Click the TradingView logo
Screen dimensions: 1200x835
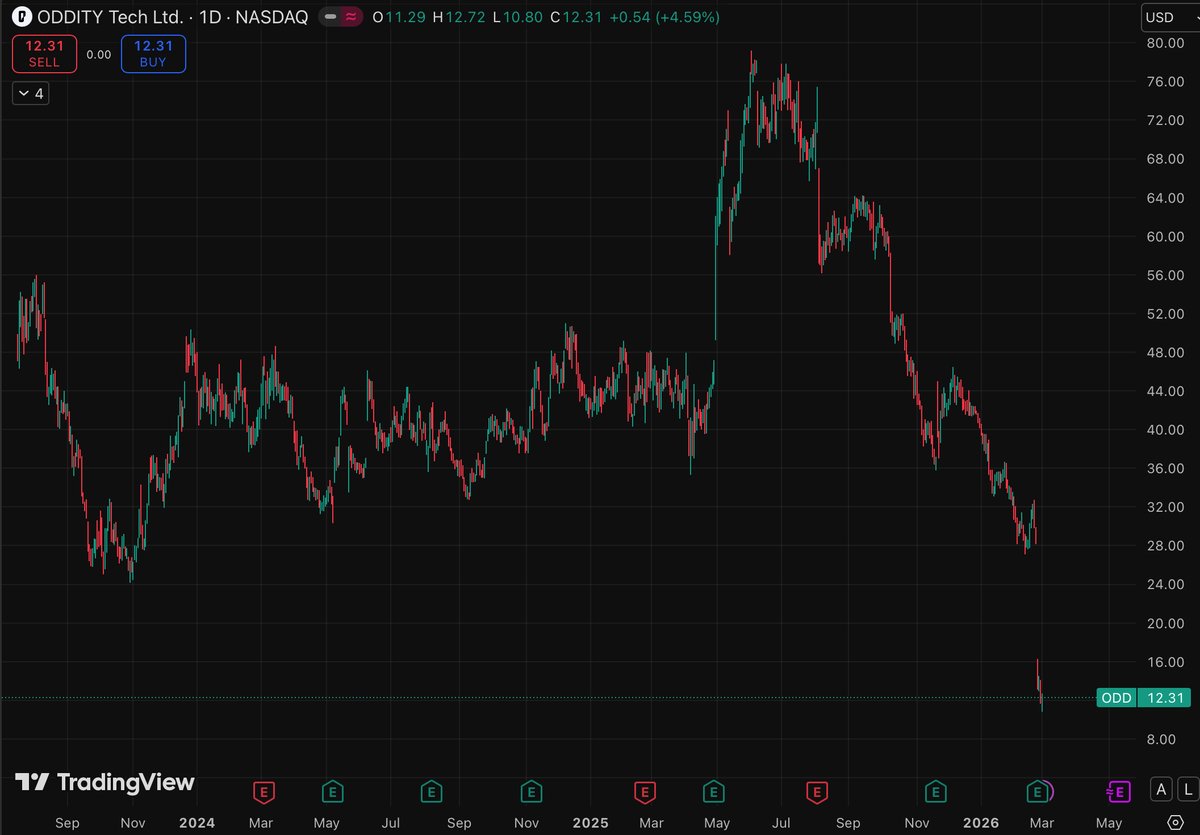[x=104, y=782]
